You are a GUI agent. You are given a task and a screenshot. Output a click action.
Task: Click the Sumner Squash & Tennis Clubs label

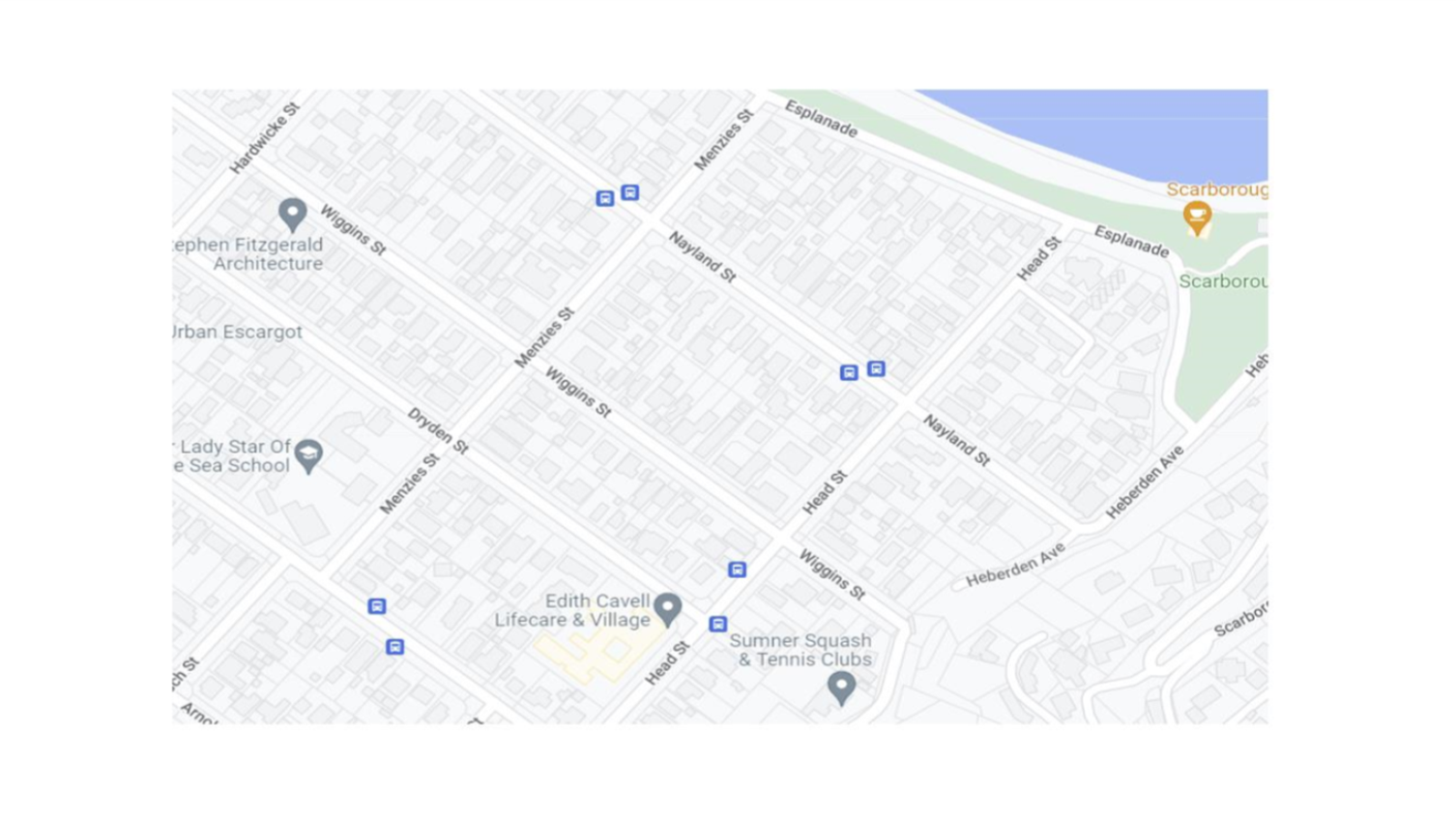point(801,650)
